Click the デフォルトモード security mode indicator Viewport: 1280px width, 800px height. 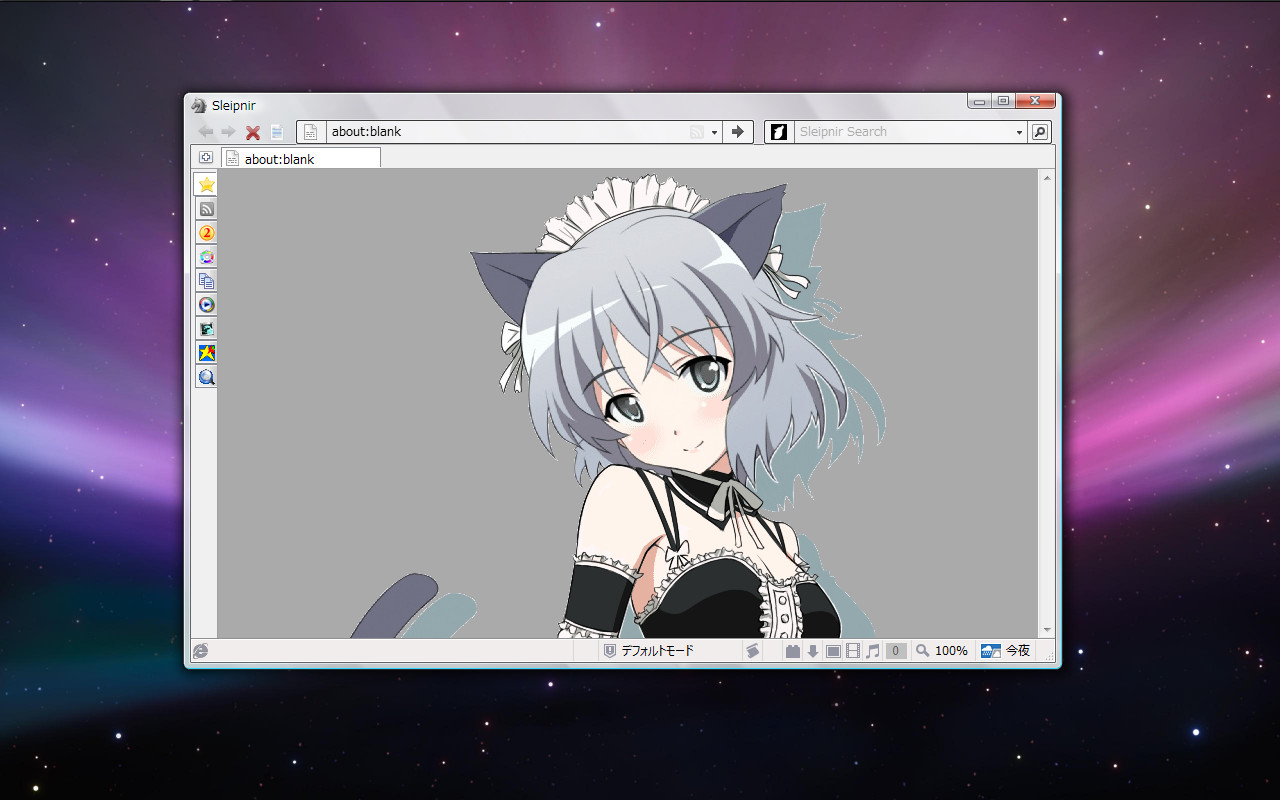tap(648, 651)
